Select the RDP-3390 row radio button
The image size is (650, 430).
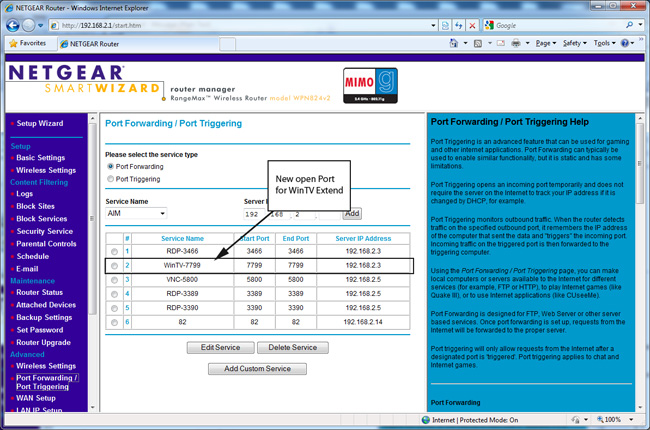[114, 308]
